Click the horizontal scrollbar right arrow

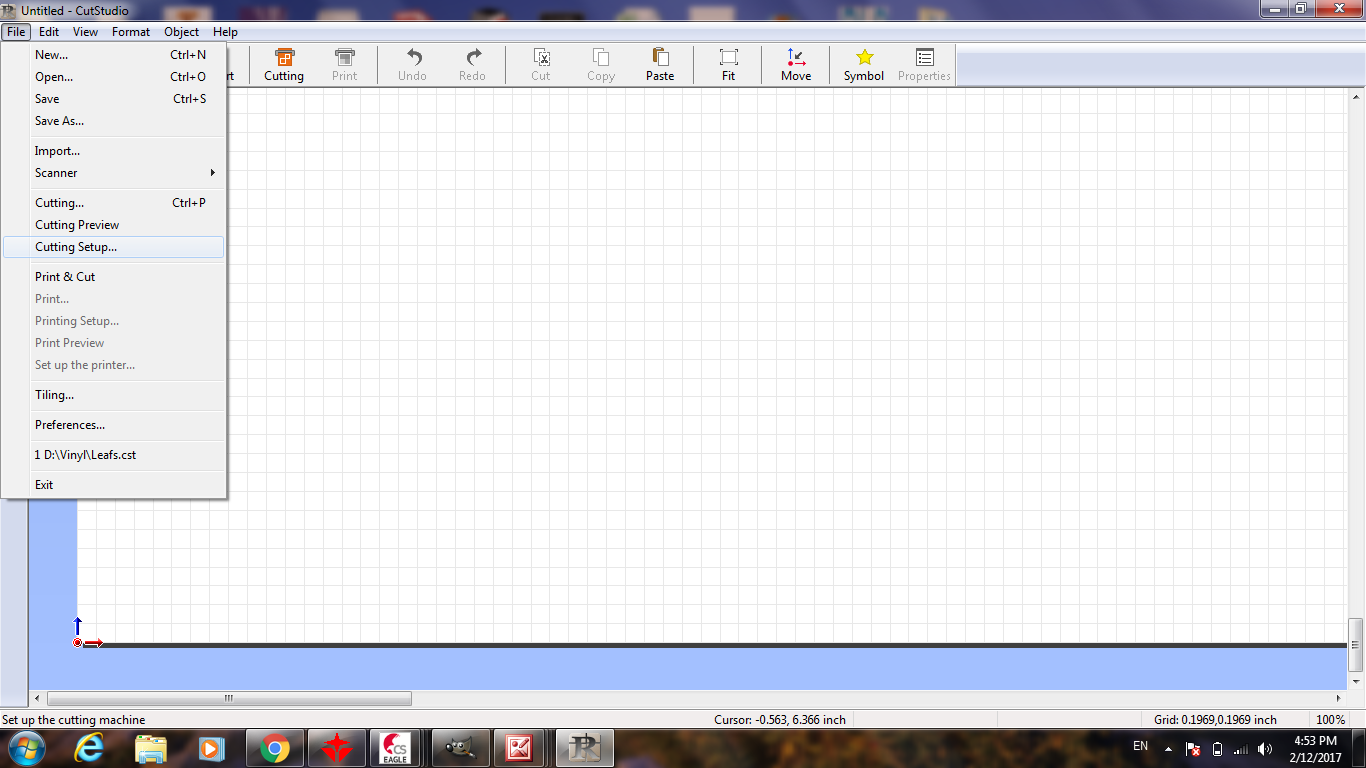tap(1339, 698)
